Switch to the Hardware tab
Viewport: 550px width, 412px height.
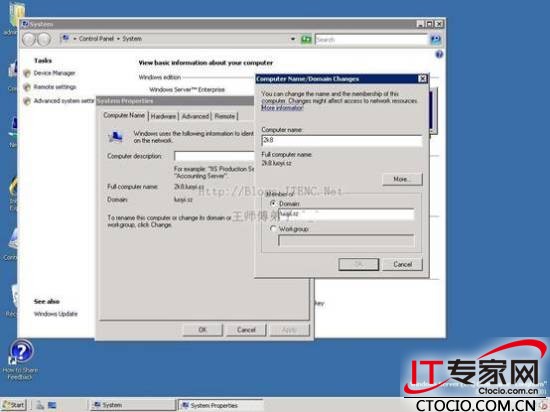[x=163, y=116]
